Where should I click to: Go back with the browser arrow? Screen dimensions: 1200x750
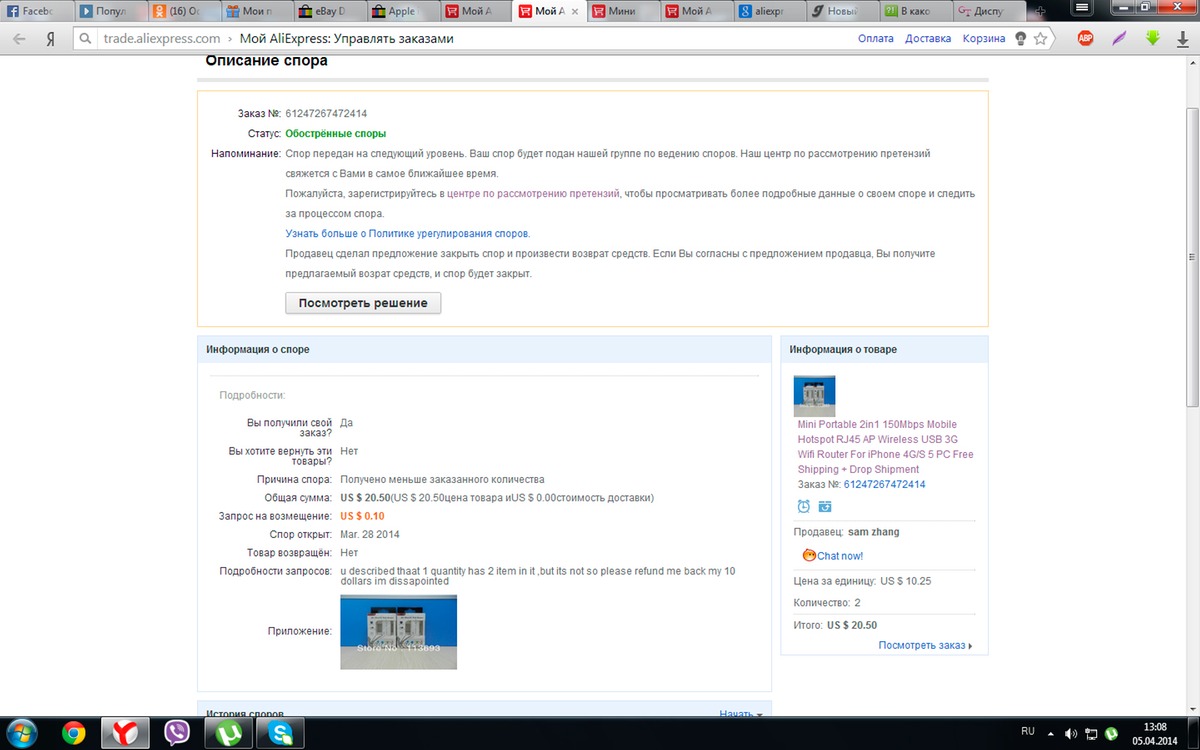point(19,39)
